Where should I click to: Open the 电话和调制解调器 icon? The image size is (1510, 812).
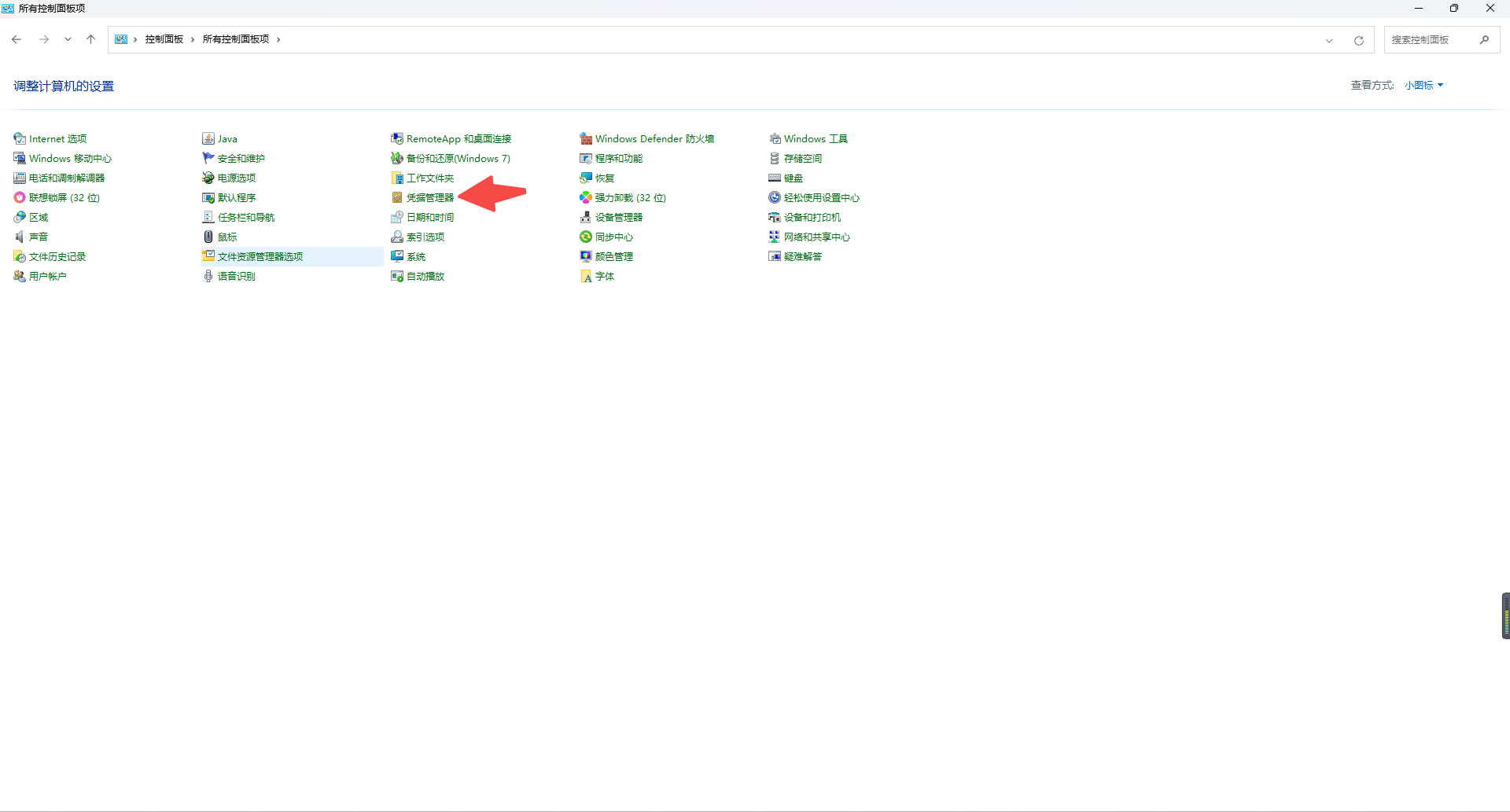20,178
